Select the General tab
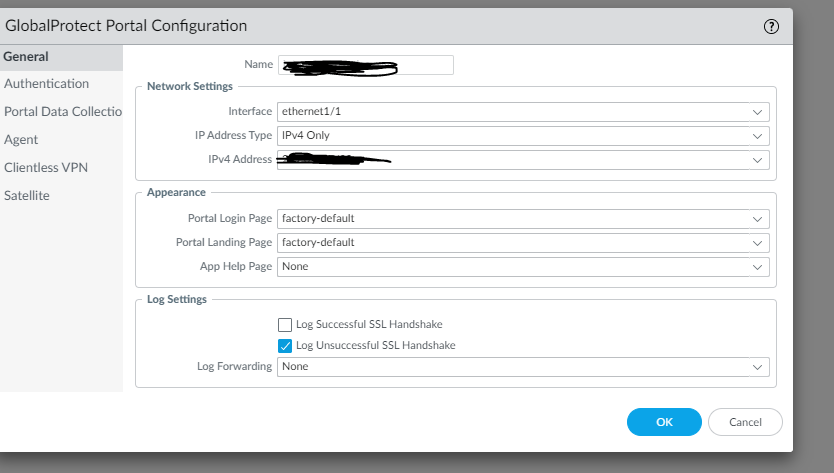Viewport: 834px width, 473px height. tap(61, 56)
